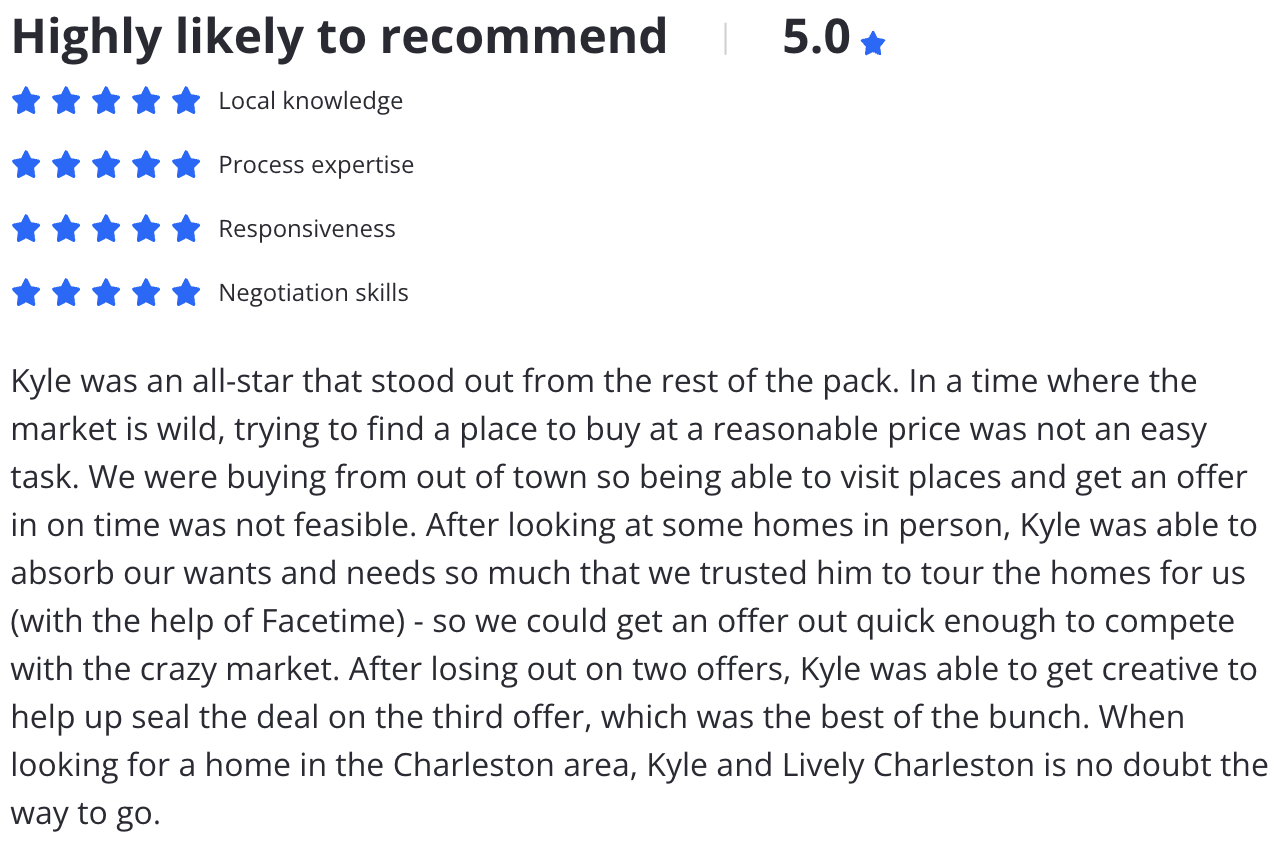Screen dimensions: 1283x842
Task: Click the blue star beside the 5.0 rating
Action: pyautogui.click(x=873, y=43)
